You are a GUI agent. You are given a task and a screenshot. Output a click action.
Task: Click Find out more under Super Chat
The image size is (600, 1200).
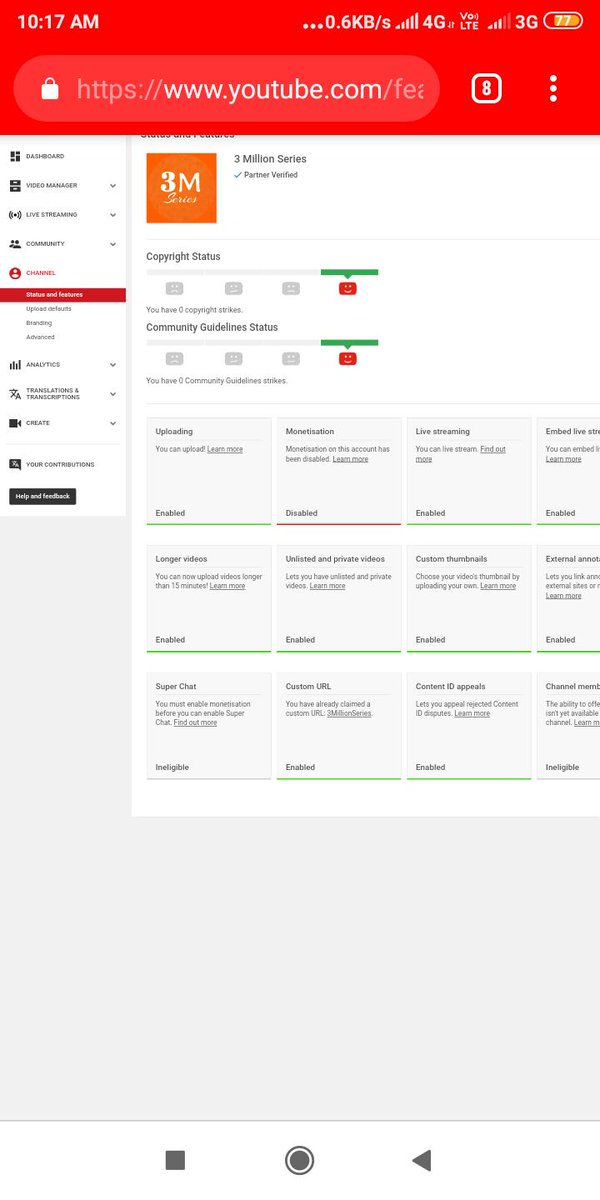[x=195, y=722]
